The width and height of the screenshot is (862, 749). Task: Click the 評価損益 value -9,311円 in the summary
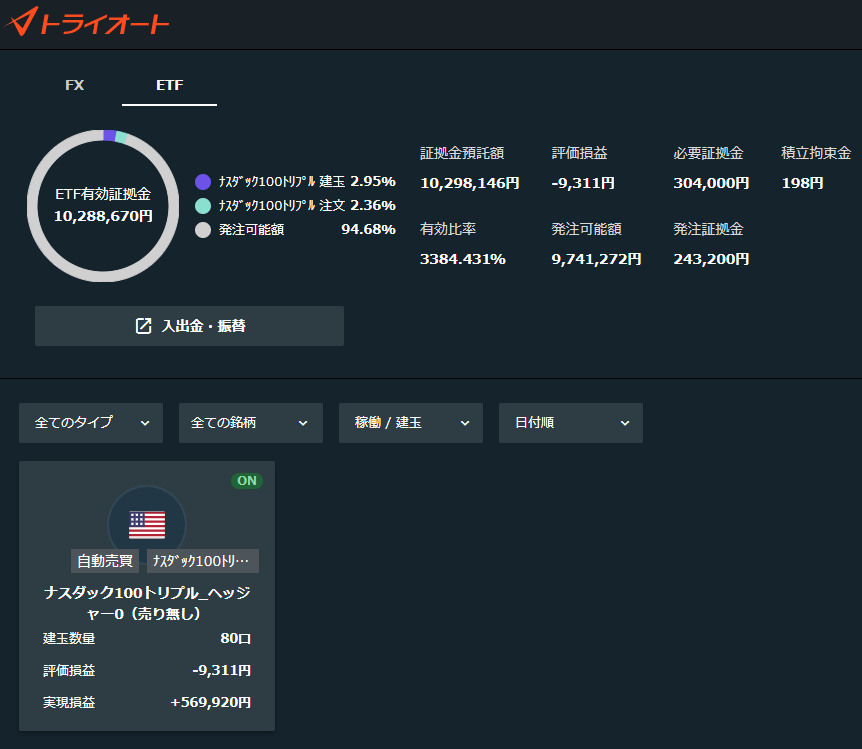click(x=583, y=183)
